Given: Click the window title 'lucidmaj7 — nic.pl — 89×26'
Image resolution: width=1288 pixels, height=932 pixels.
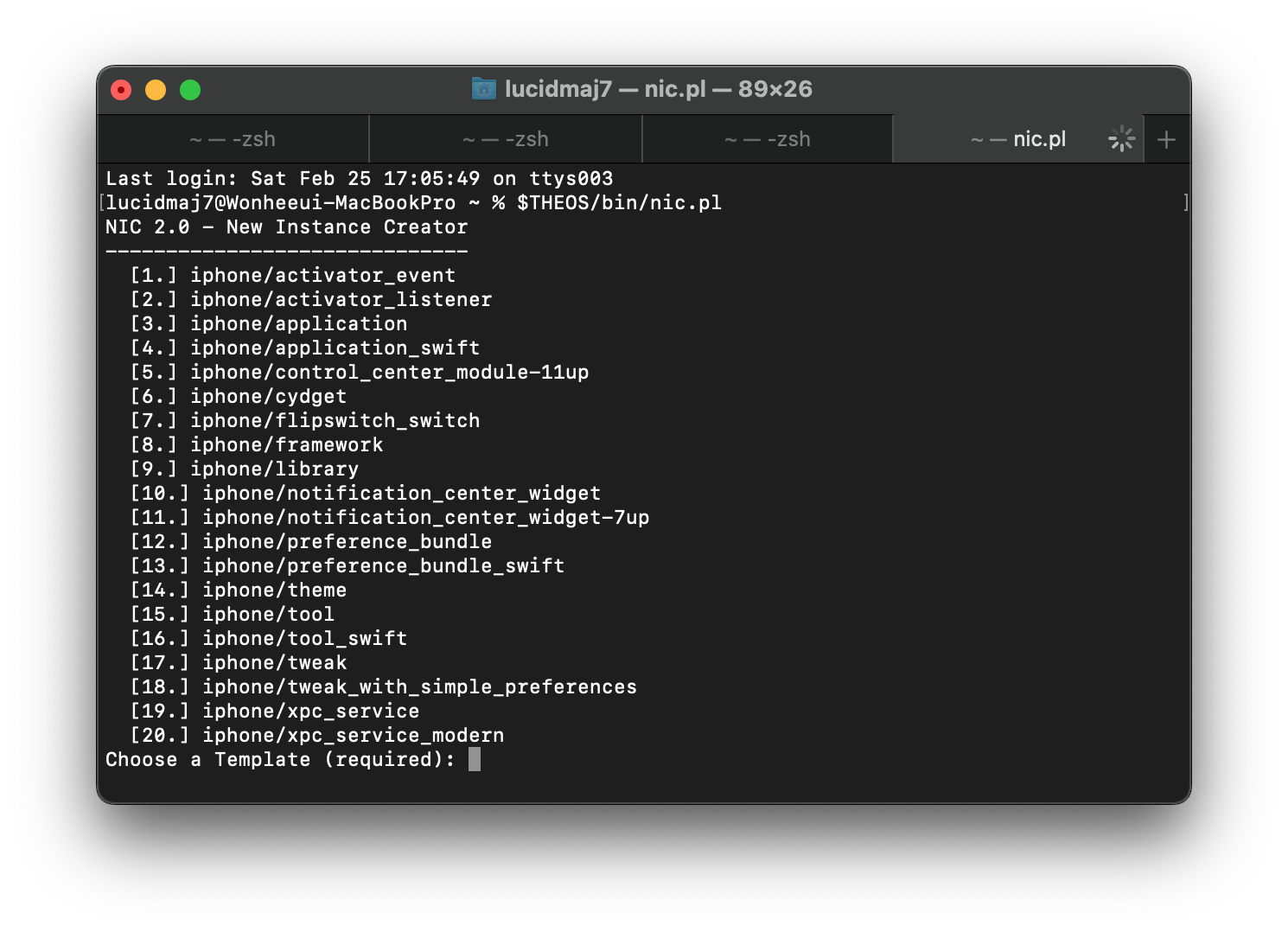Looking at the screenshot, I should tap(659, 89).
